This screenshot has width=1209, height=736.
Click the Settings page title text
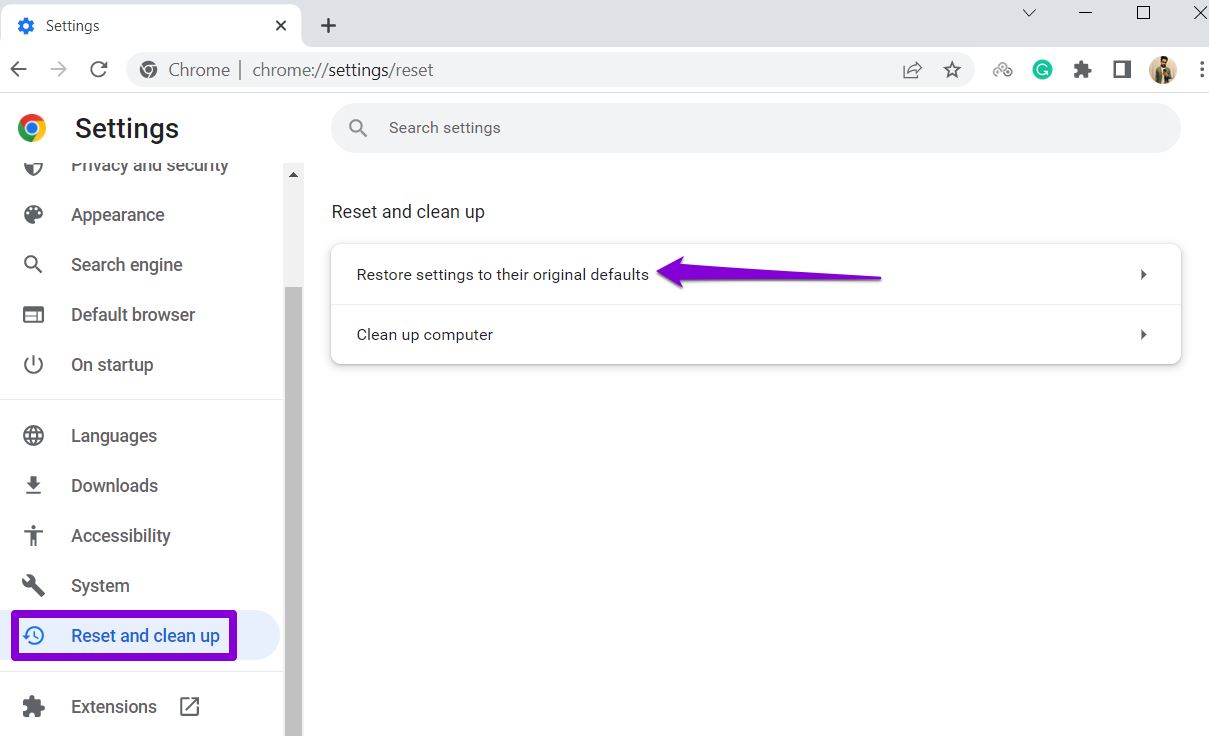point(127,129)
